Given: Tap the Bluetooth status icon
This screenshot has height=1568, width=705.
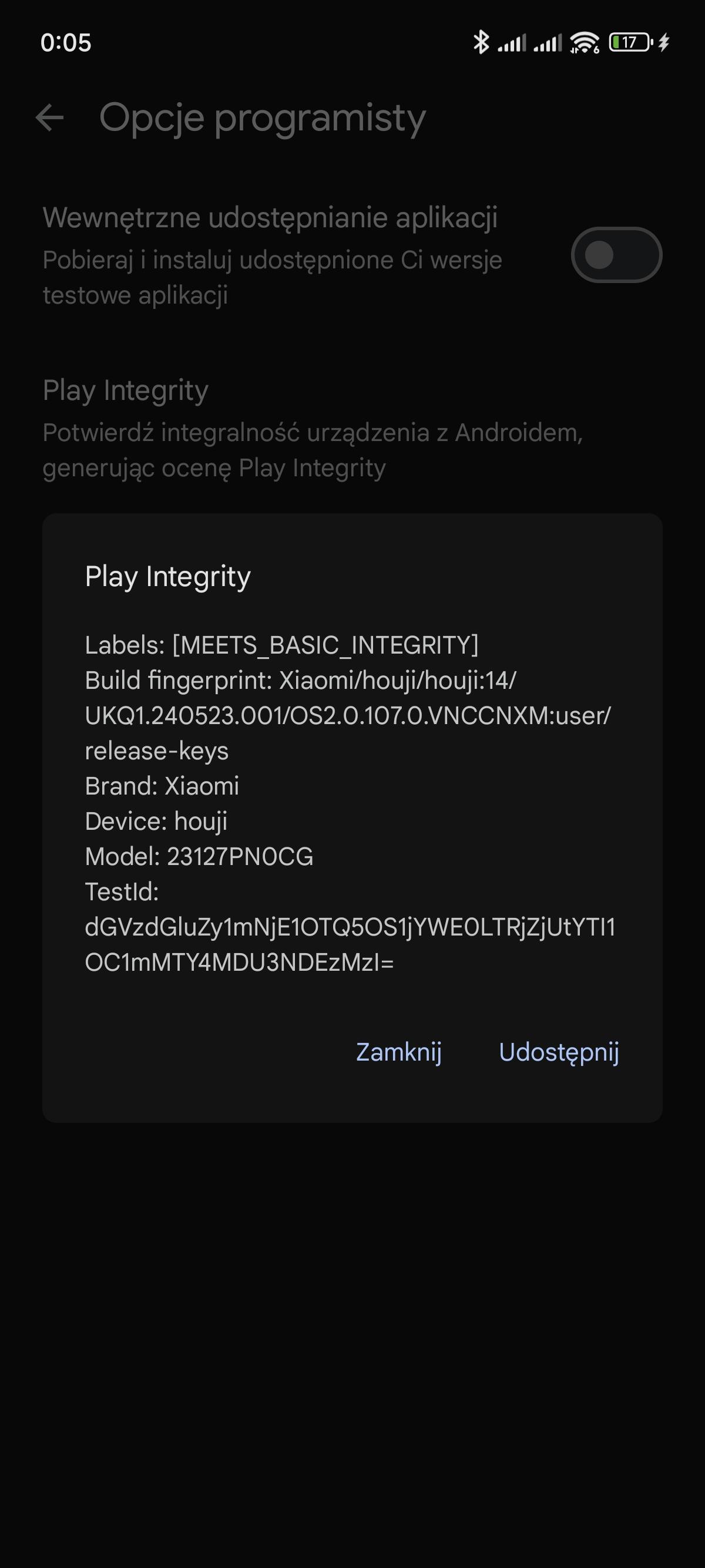Looking at the screenshot, I should click(x=481, y=42).
